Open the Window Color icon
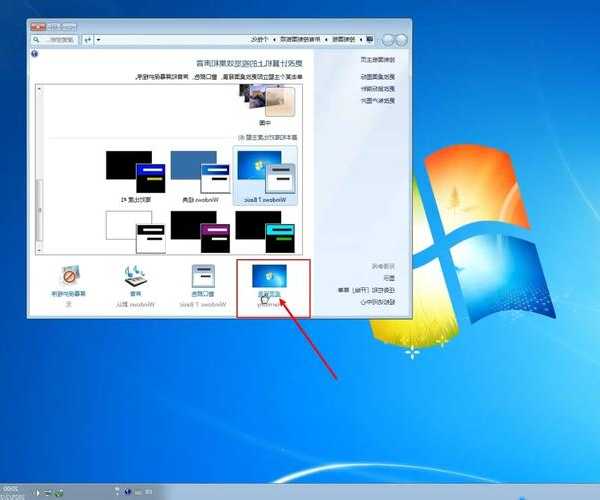 coord(203,281)
